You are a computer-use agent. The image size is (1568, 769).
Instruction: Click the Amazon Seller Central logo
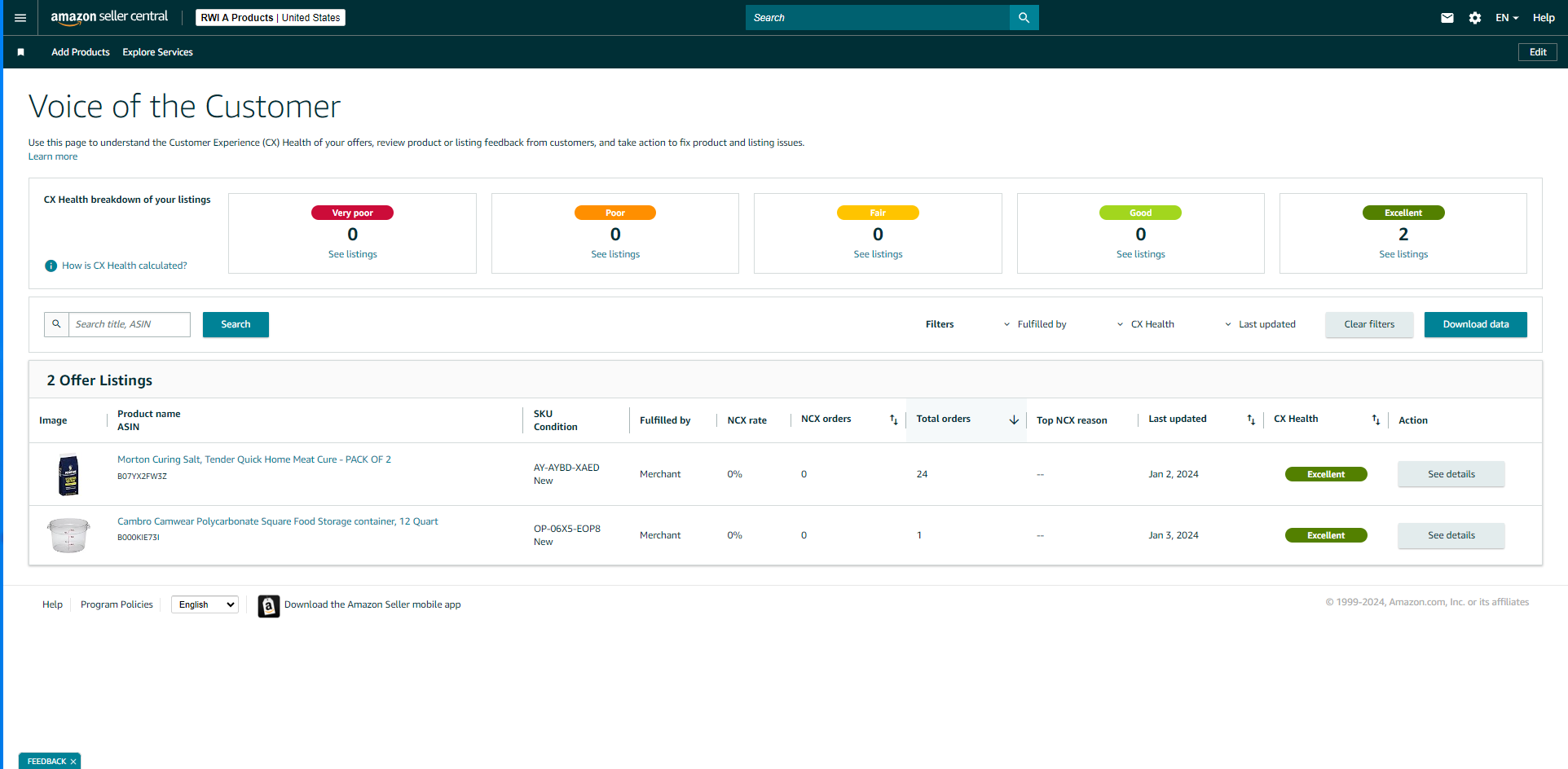click(109, 17)
